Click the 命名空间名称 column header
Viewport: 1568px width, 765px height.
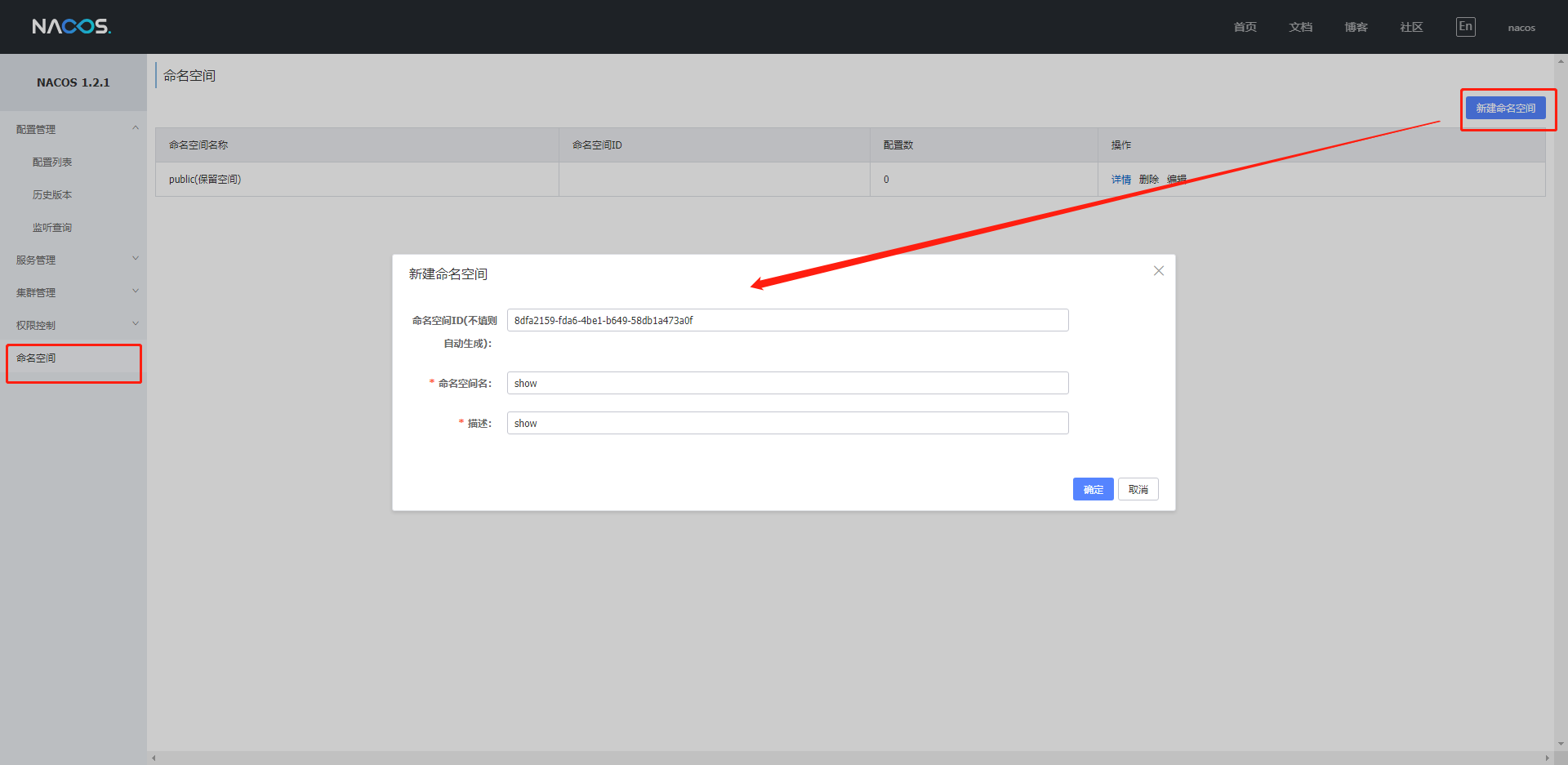pyautogui.click(x=357, y=145)
